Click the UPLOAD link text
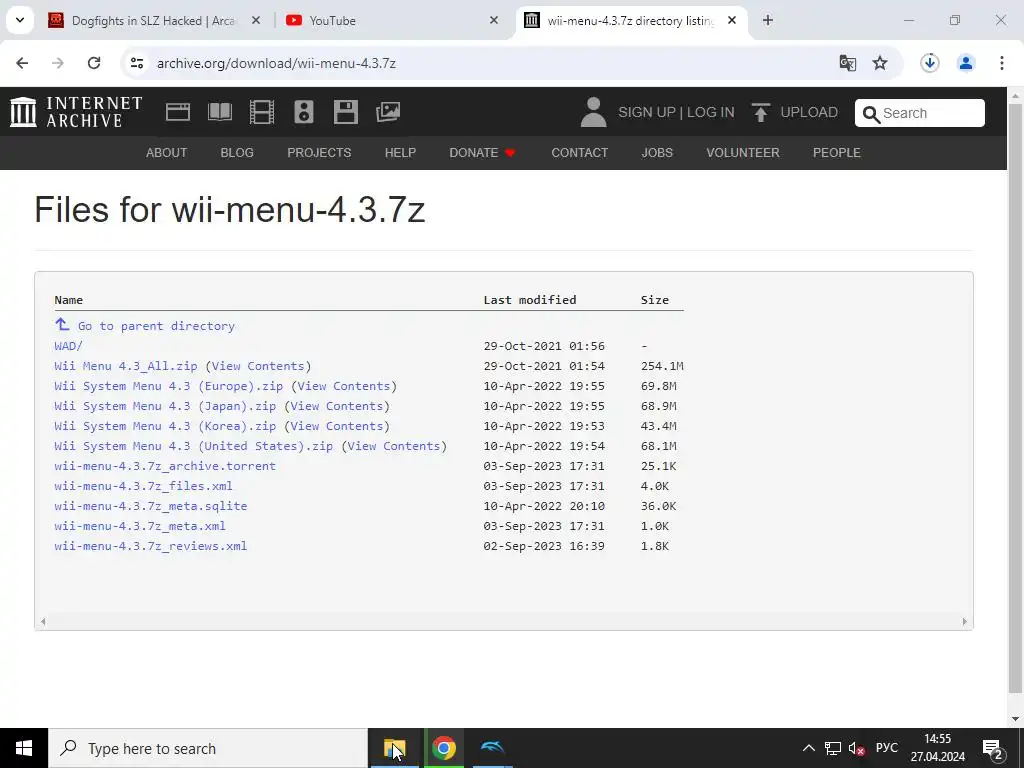 809,112
